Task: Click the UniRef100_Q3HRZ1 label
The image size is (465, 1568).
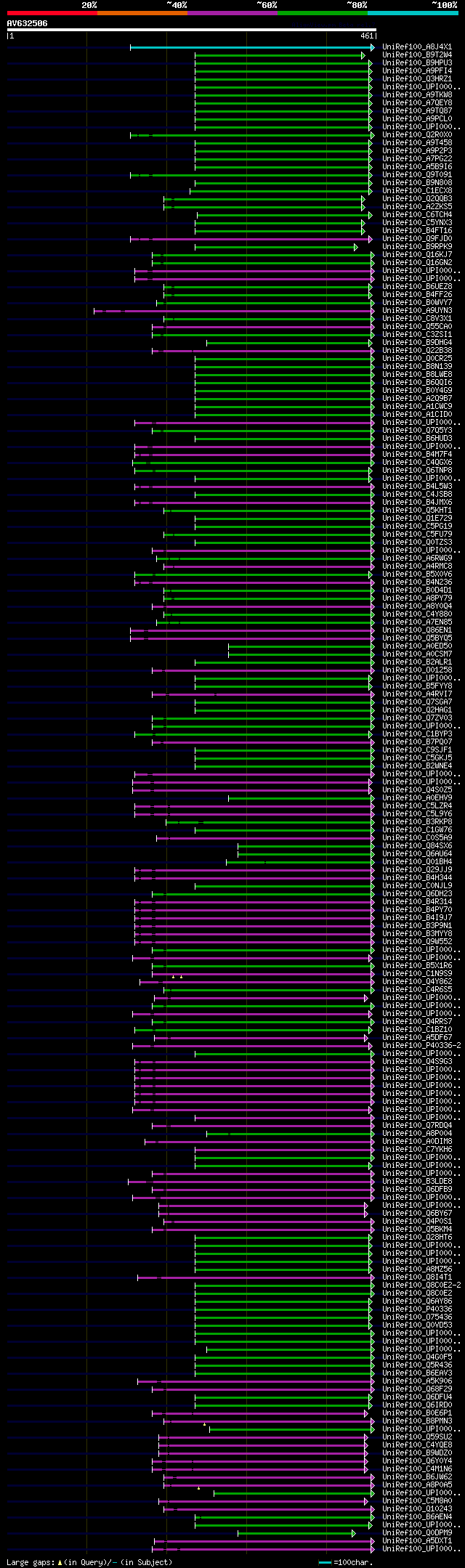Action: pos(417,79)
